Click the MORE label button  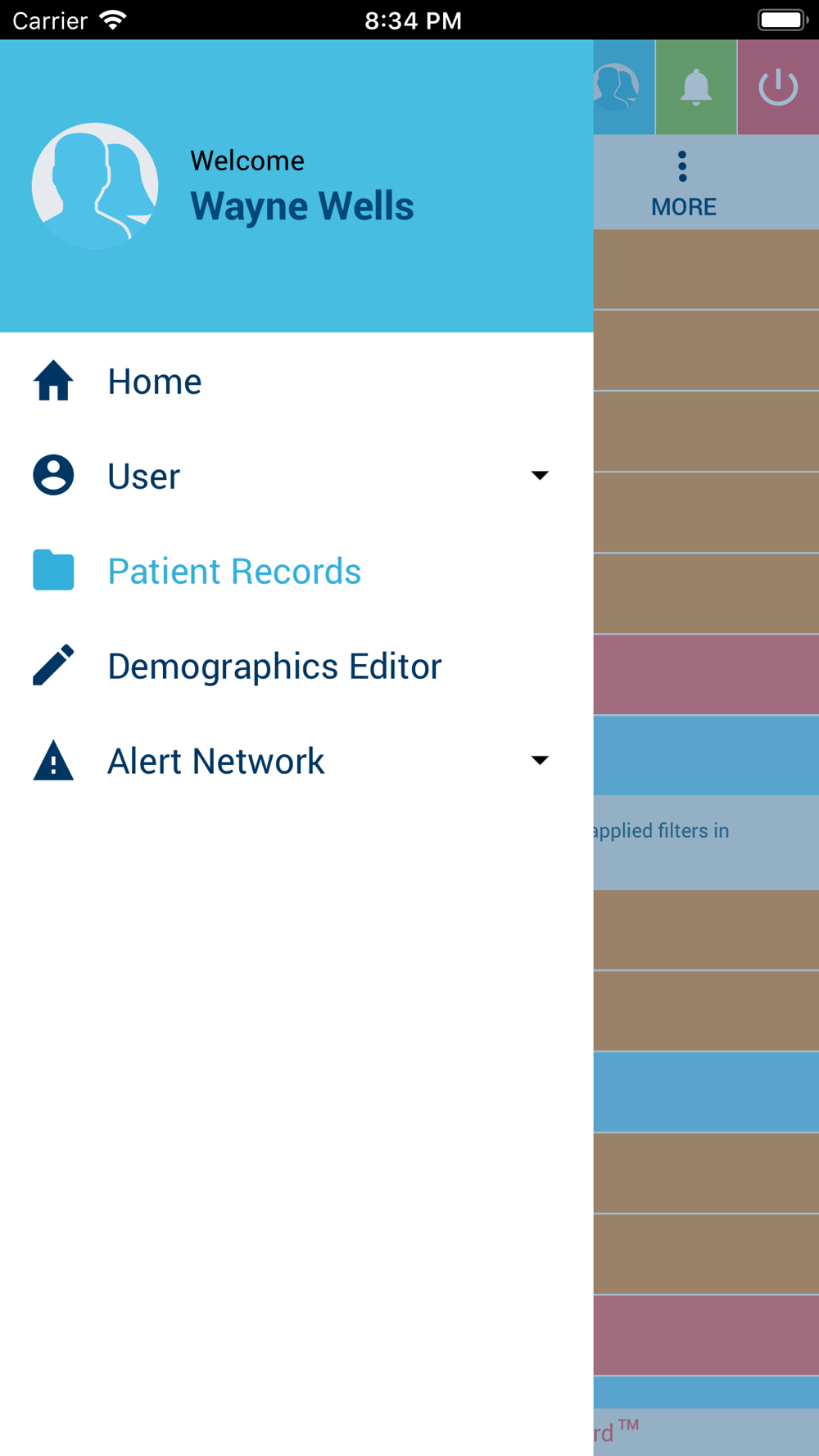click(x=684, y=207)
